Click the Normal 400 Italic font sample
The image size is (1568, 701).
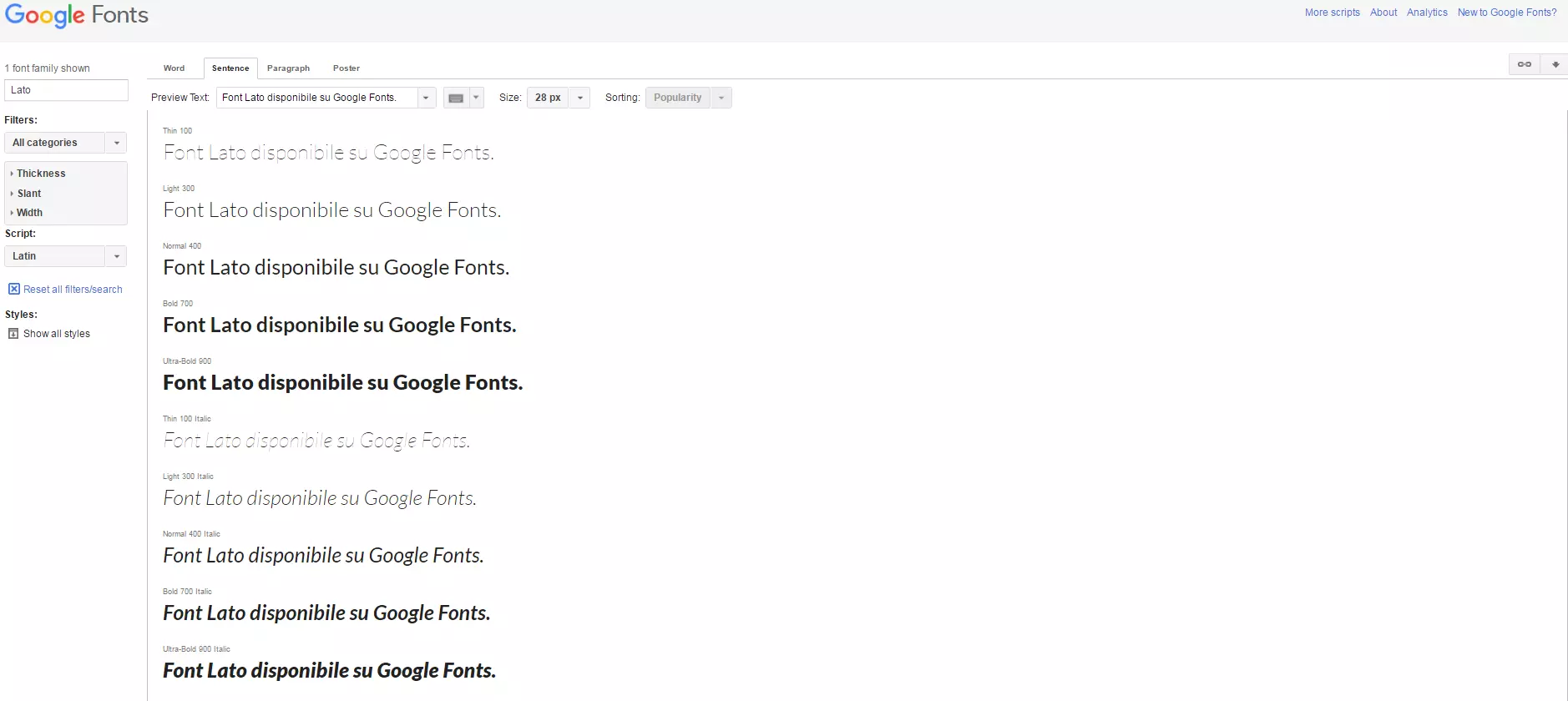(324, 556)
